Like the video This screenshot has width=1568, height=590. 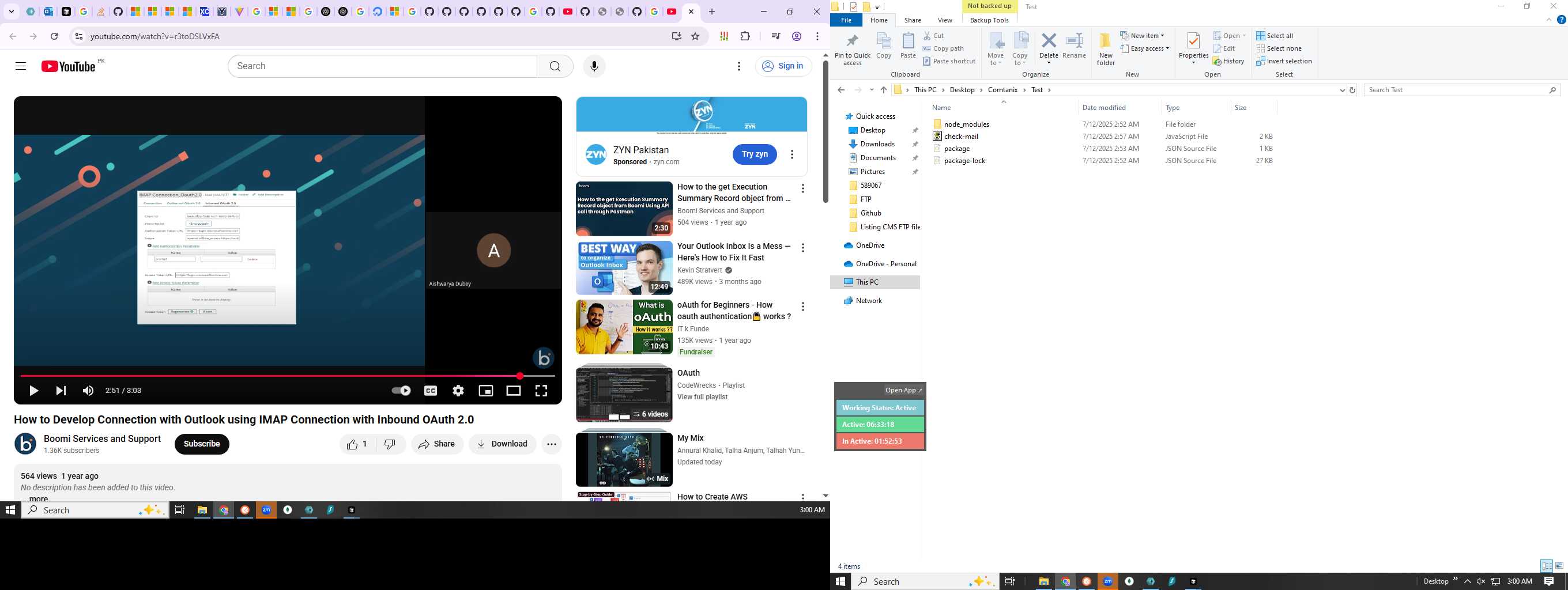pos(357,444)
